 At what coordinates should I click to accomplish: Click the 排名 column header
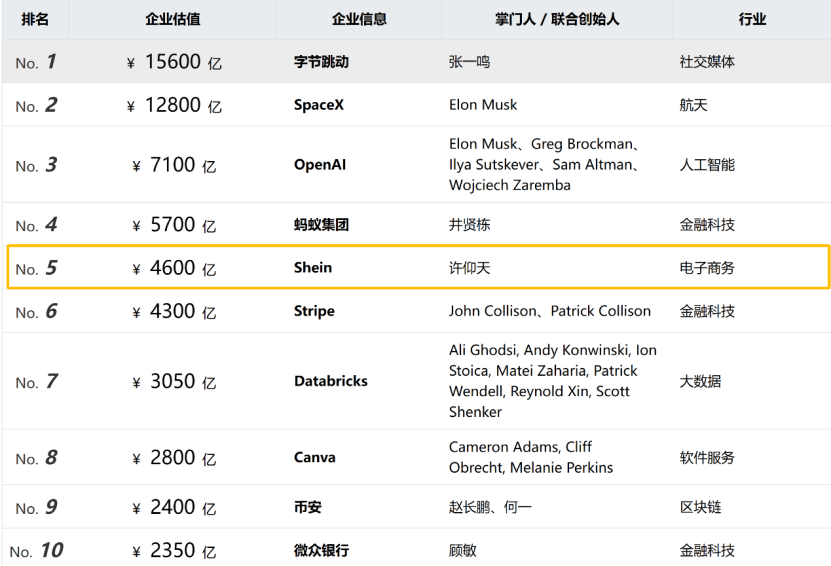[35, 19]
